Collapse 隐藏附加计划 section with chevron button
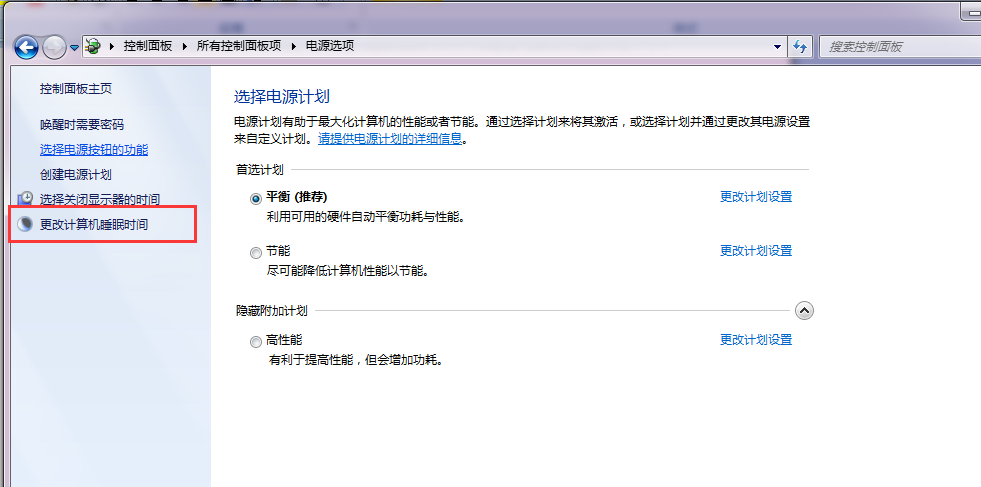The image size is (981, 487). click(804, 310)
